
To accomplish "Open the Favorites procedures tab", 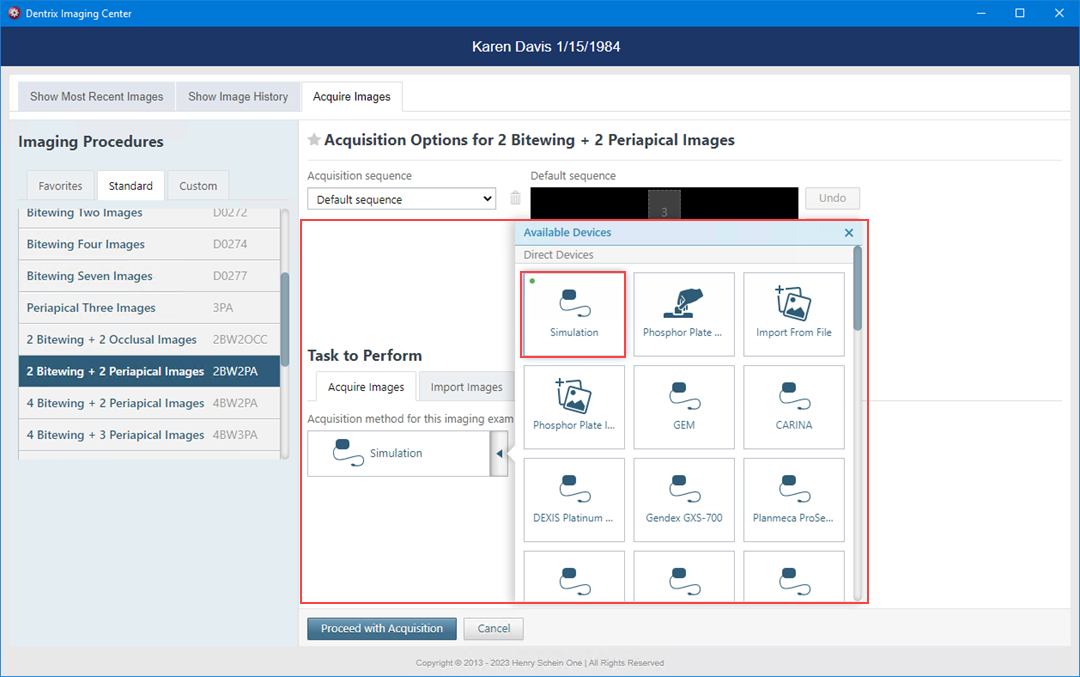I will [x=61, y=186].
